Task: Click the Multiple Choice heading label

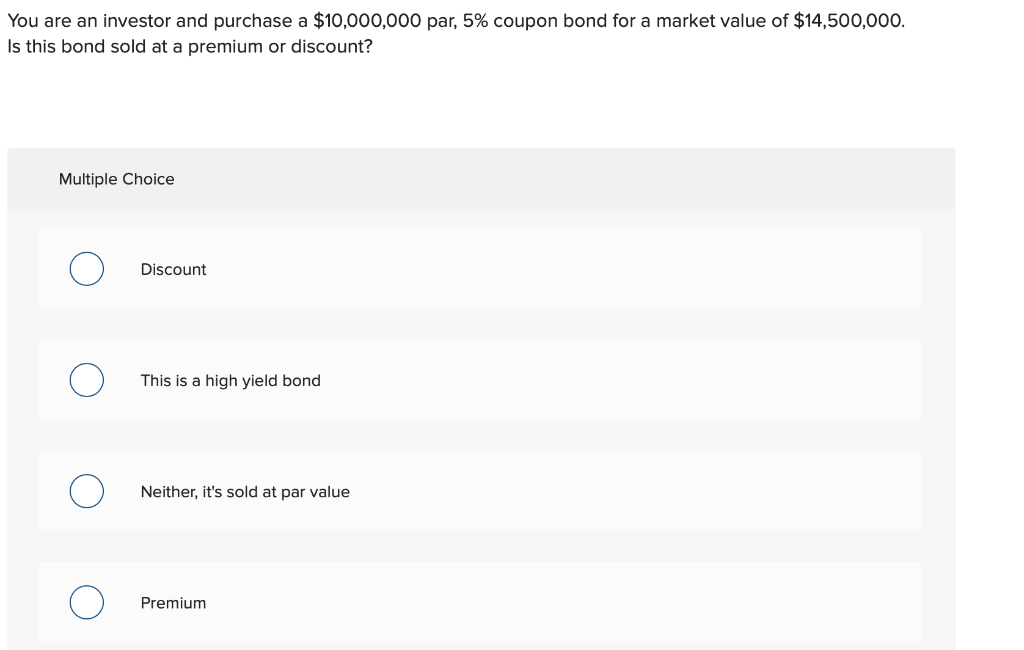Action: [116, 179]
